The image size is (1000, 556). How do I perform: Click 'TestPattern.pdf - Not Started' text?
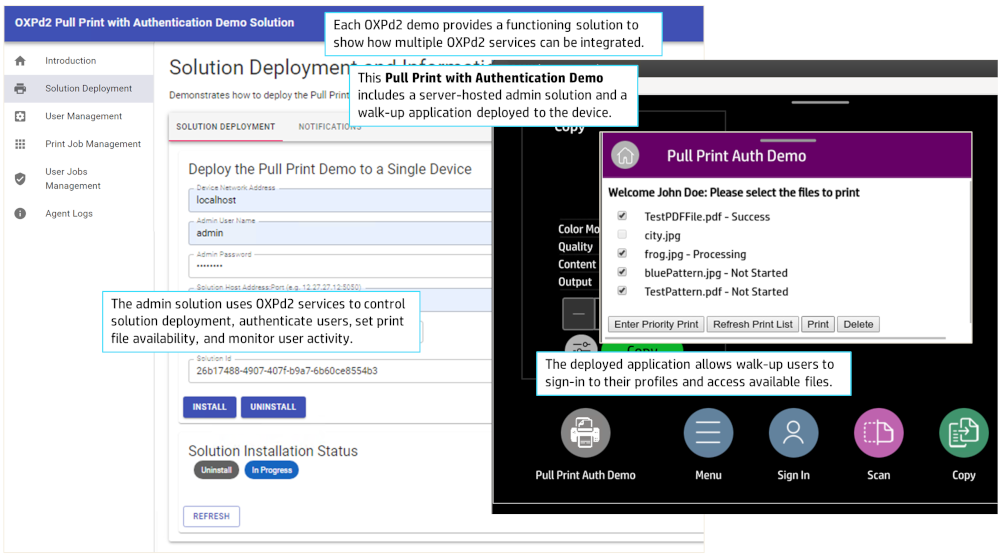pos(716,291)
